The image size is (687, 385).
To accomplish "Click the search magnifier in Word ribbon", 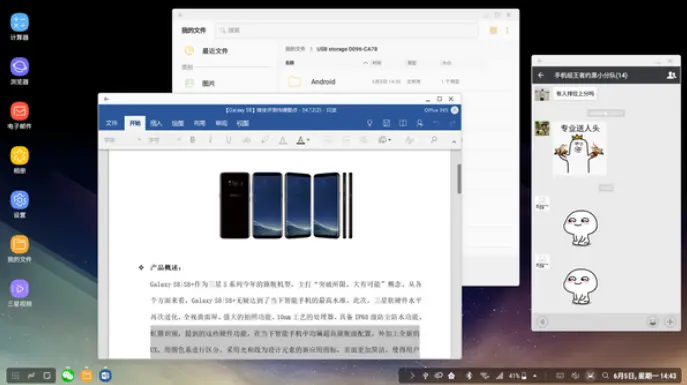I will pos(434,140).
